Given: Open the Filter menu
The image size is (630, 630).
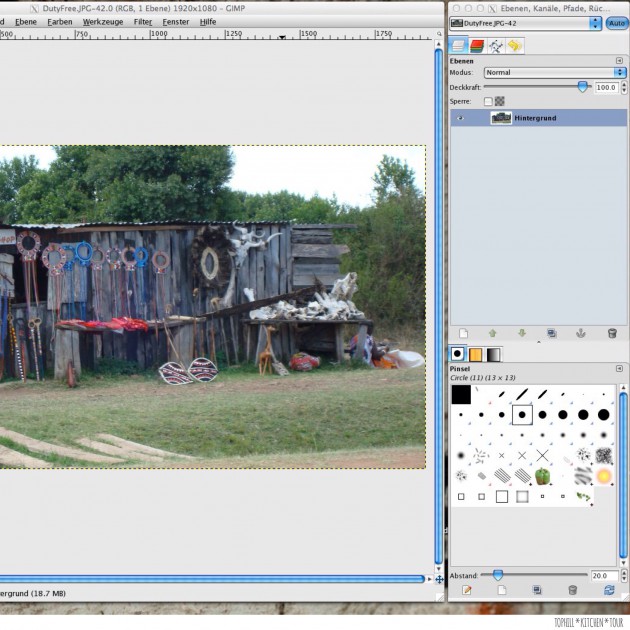Looking at the screenshot, I should coord(143,22).
